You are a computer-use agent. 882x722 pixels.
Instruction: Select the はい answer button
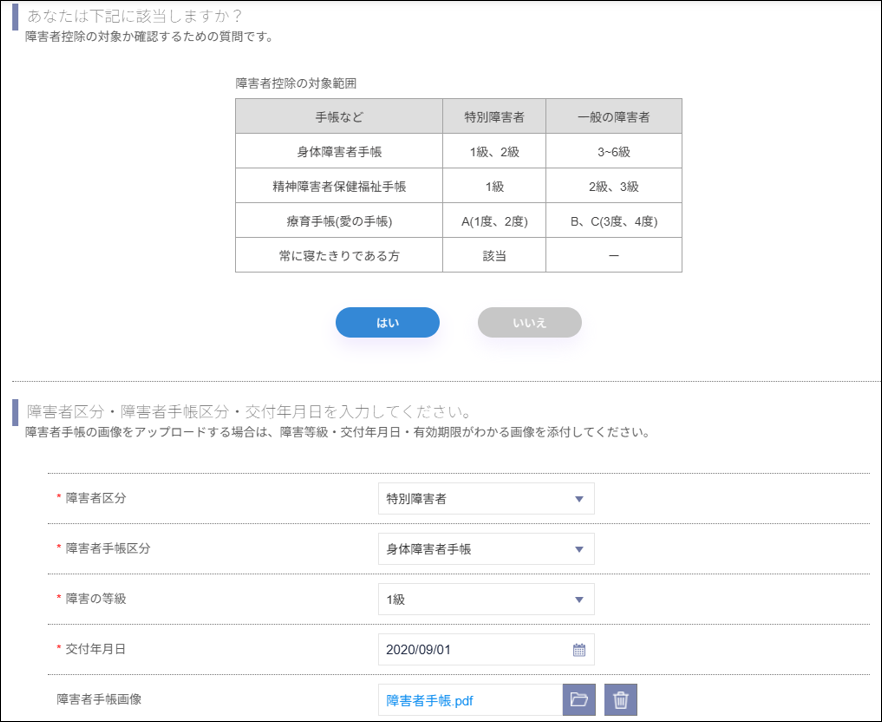coord(387,322)
